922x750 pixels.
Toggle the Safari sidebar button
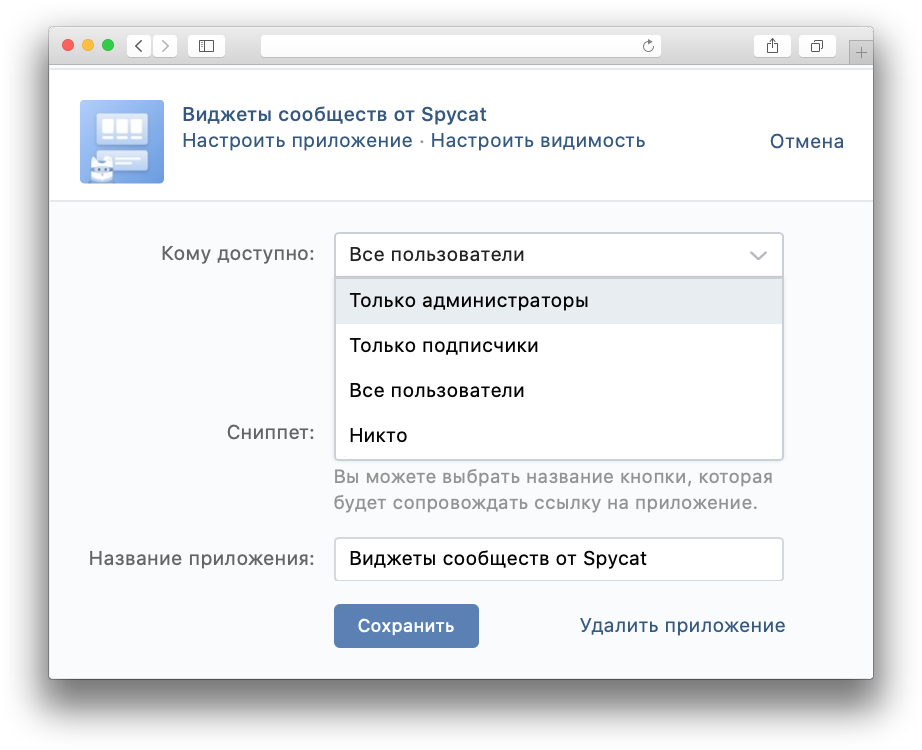tap(206, 46)
